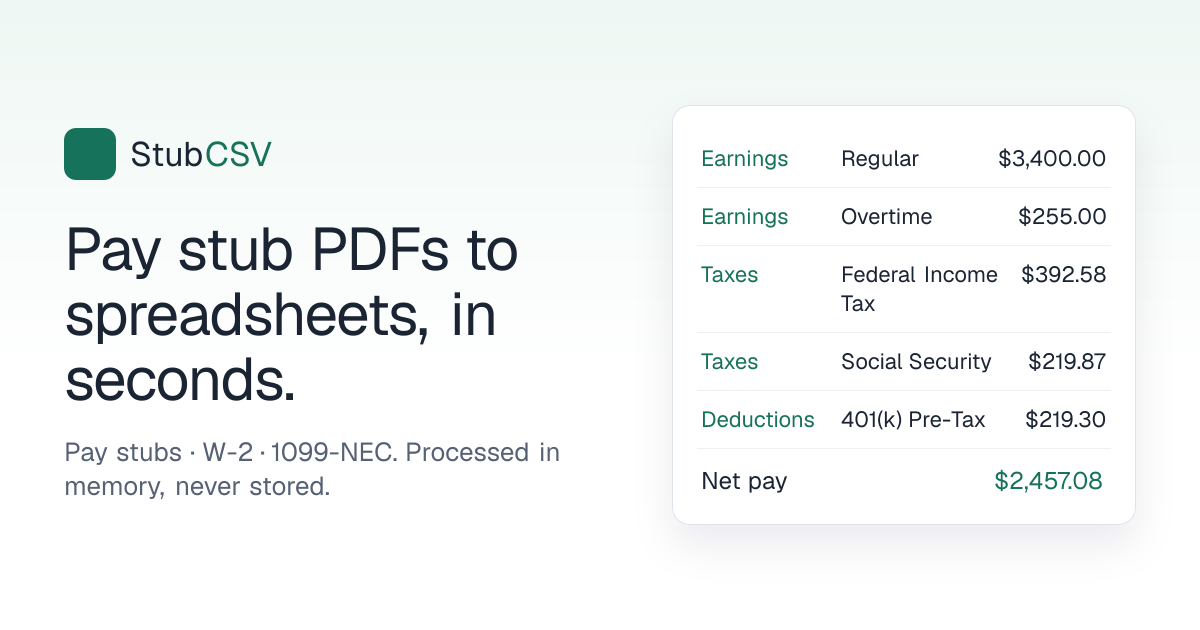Click the 'Overtime' description cell

coord(887,217)
